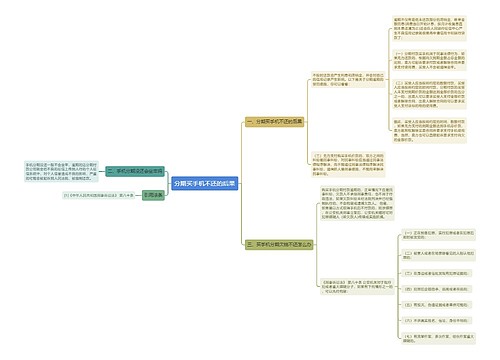Image resolution: width=500 pixels, height=360 pixels.
Task: Click the last sub-item (七) 有流窜作案
Action: pos(439,338)
